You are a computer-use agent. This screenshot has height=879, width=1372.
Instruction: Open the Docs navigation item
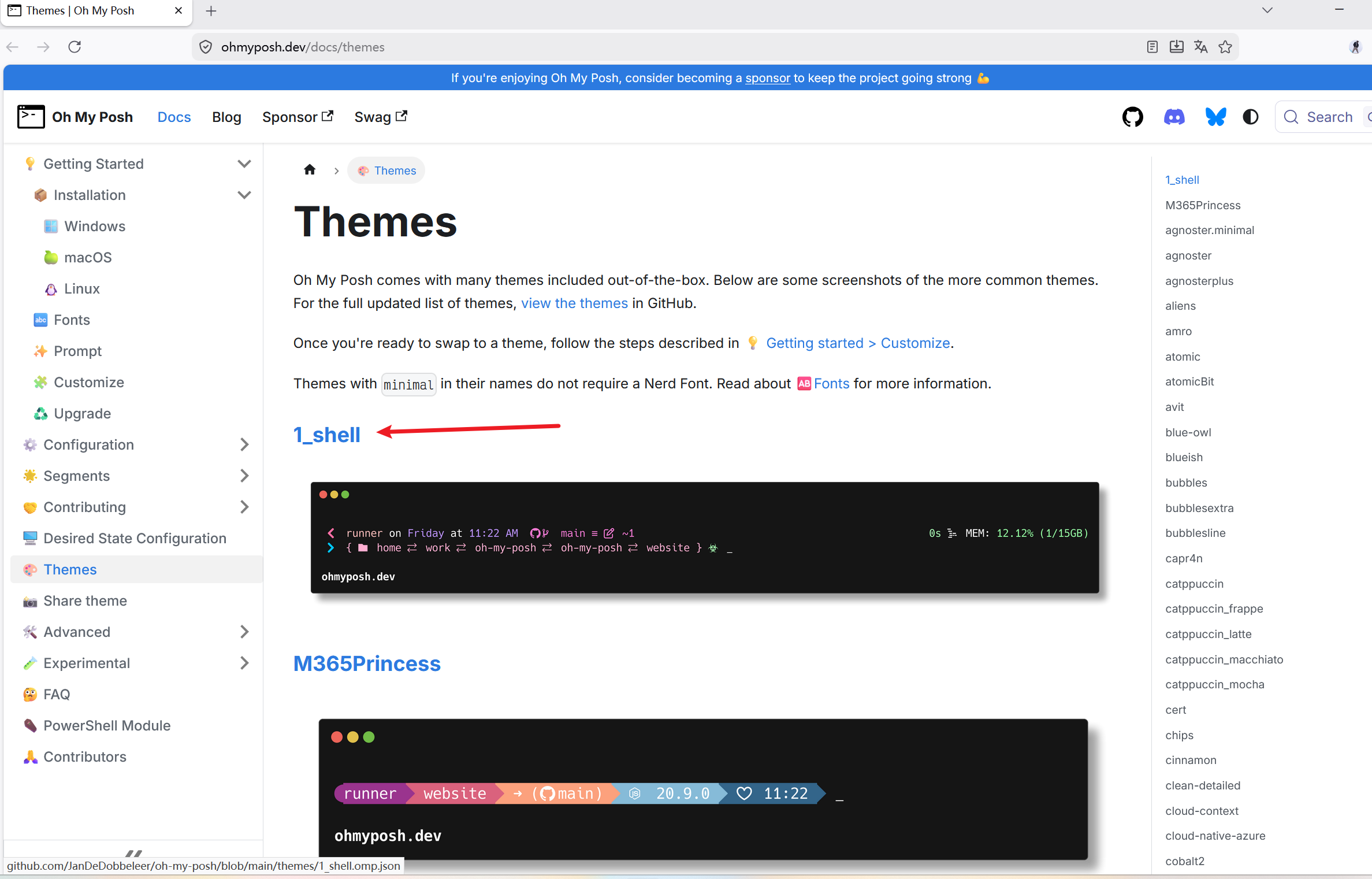pos(174,117)
